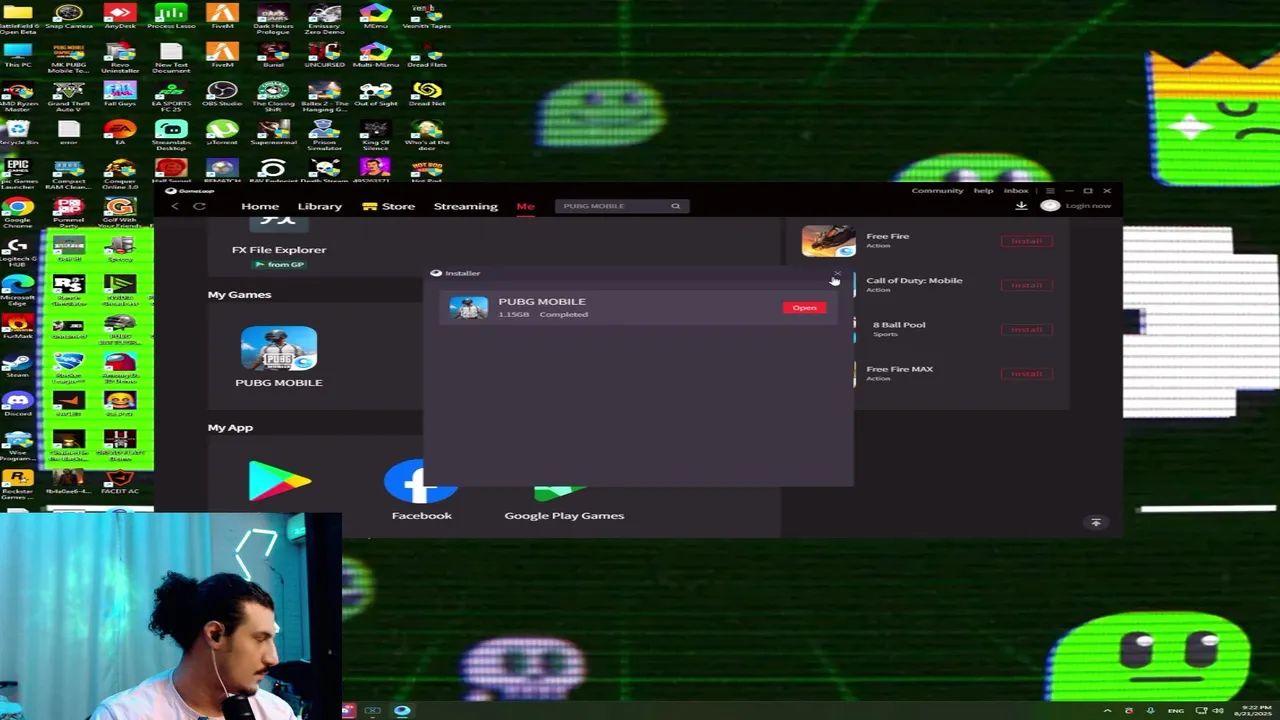Click the taskbar clock
Image resolution: width=1280 pixels, height=720 pixels.
[1254, 711]
